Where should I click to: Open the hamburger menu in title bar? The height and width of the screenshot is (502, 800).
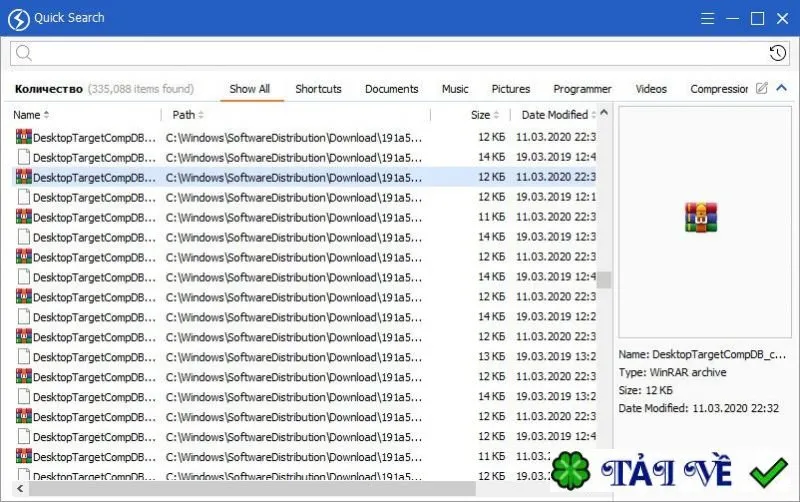coord(707,19)
